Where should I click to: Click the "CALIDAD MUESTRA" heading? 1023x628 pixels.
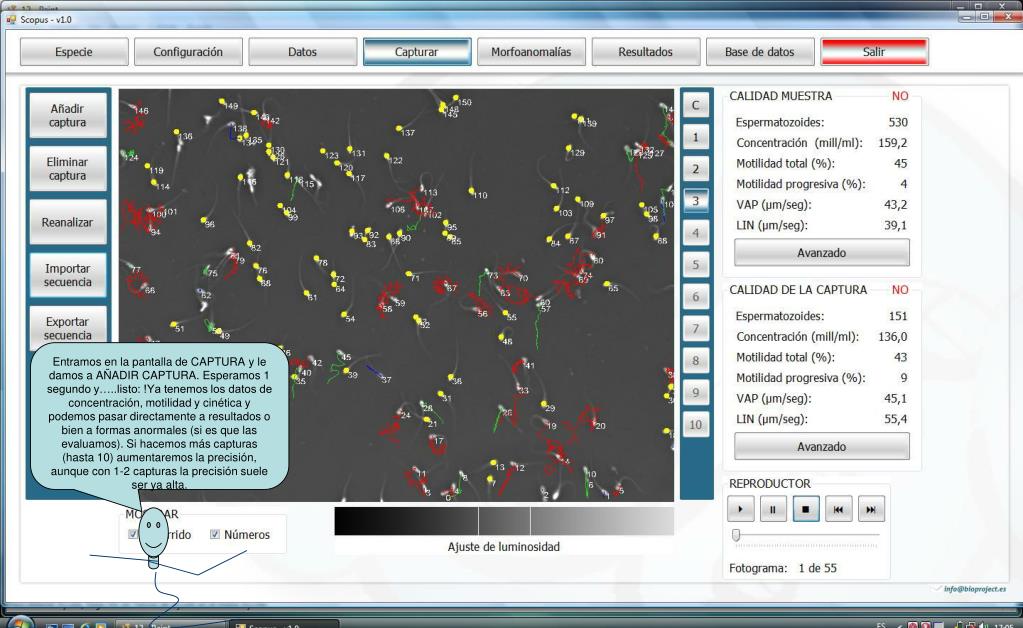(x=781, y=96)
